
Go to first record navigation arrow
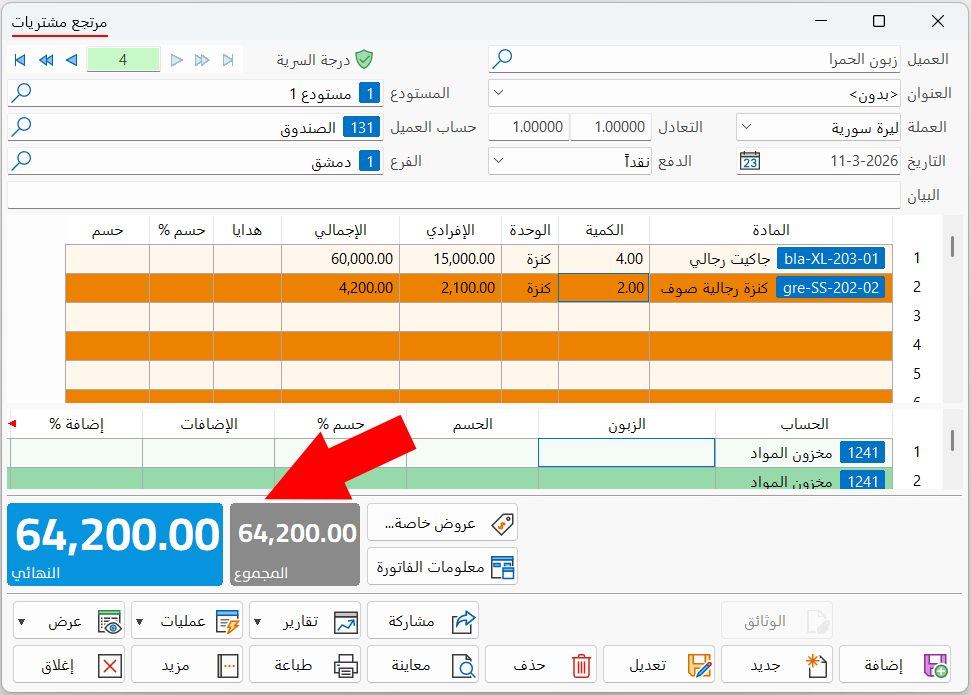point(20,60)
